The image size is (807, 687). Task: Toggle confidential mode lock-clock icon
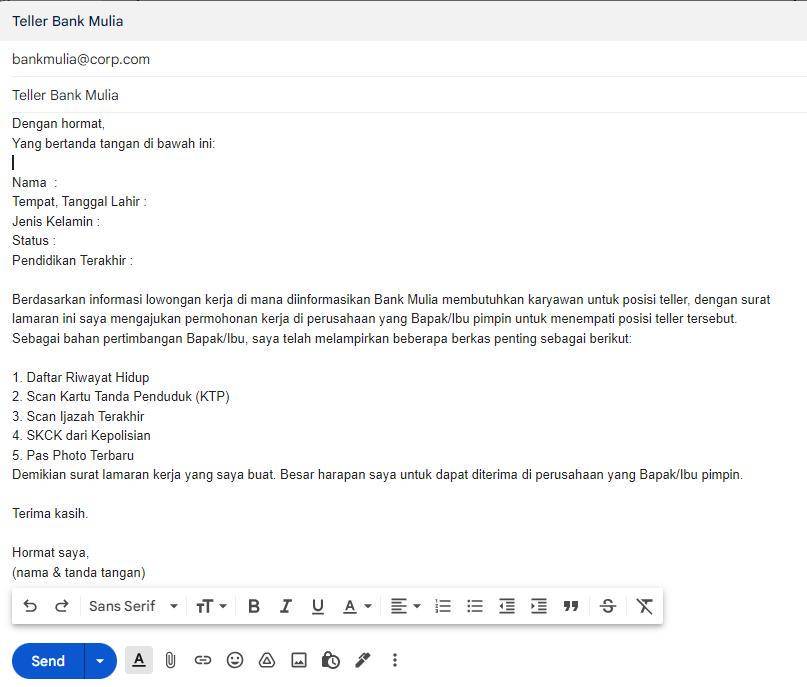330,660
